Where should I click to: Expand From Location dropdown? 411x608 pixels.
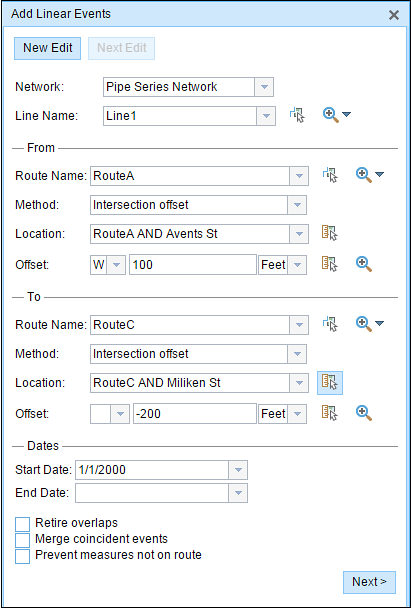coord(299,234)
